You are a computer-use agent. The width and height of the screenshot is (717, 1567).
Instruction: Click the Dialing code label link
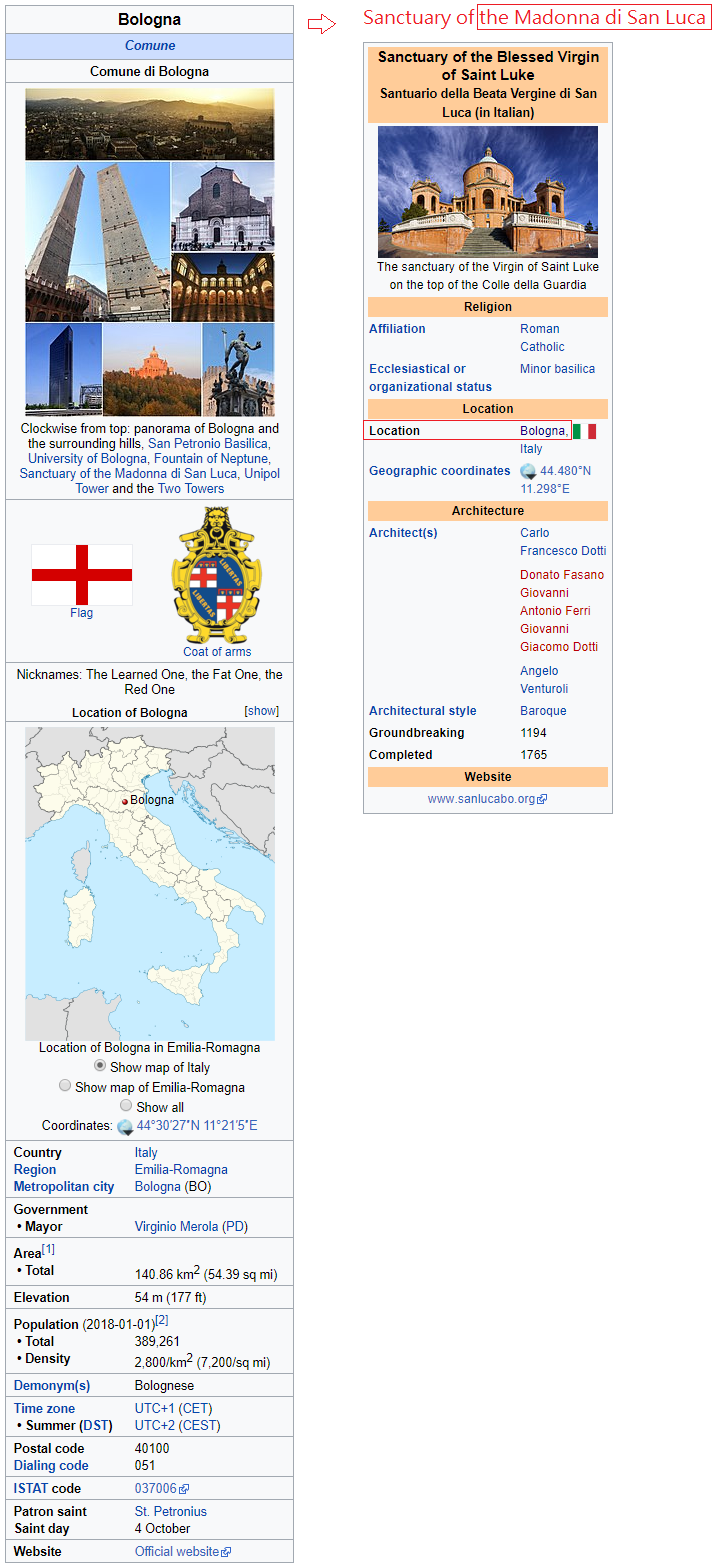[51, 1466]
